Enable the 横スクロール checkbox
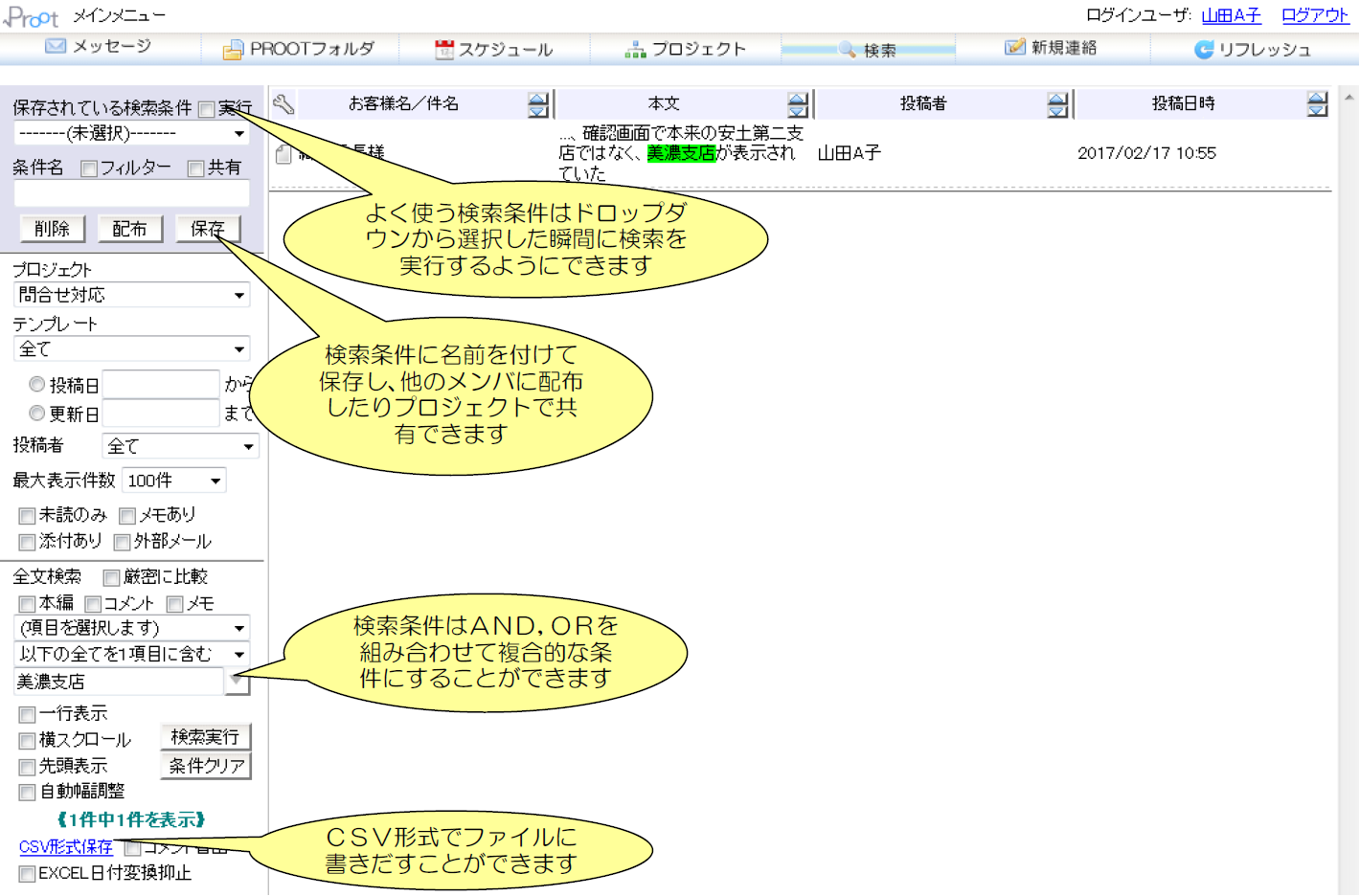Screen dimensions: 1360x896 coord(28,741)
